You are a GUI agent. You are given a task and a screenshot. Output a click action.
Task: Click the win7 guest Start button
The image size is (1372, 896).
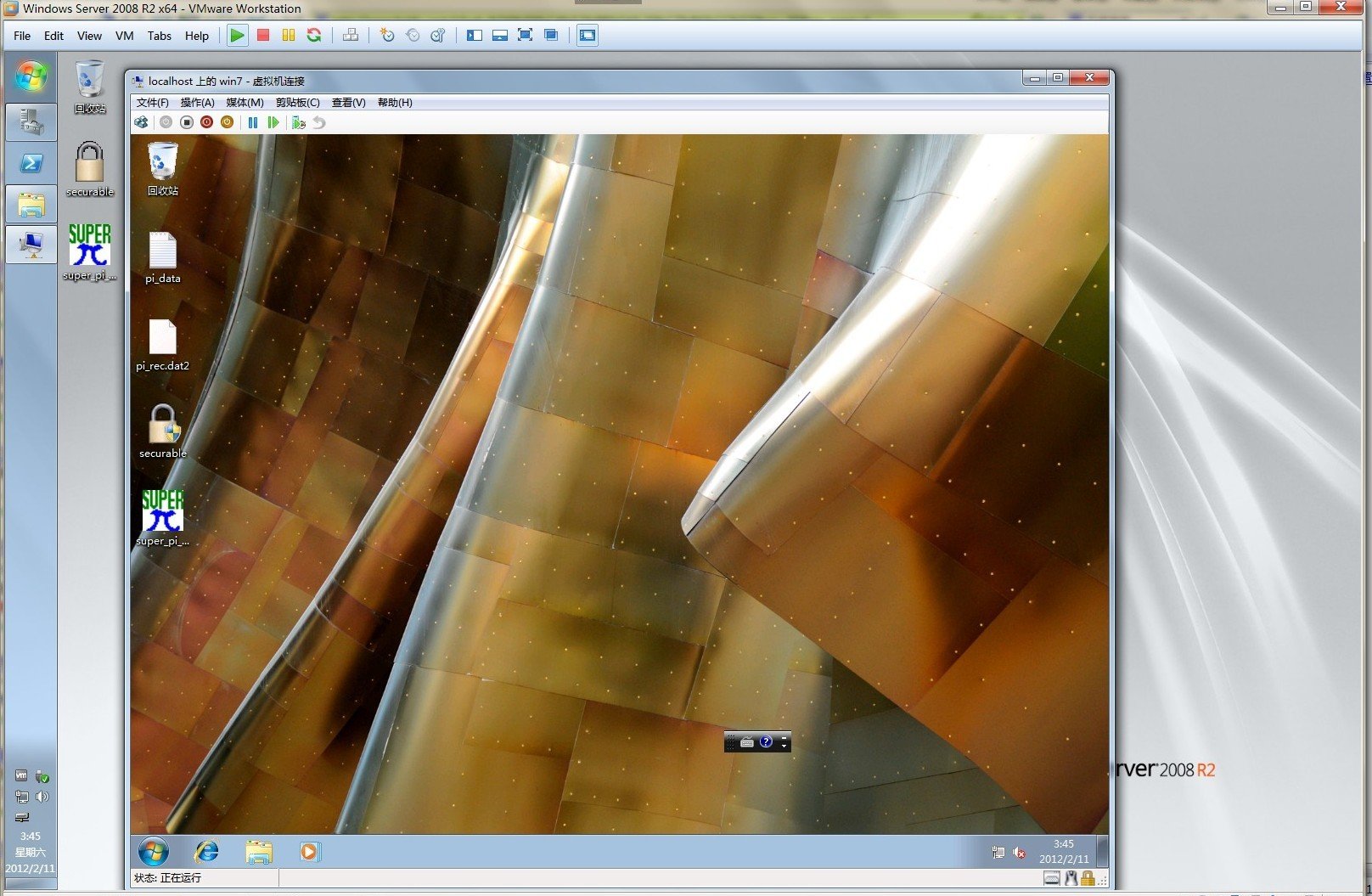(154, 851)
